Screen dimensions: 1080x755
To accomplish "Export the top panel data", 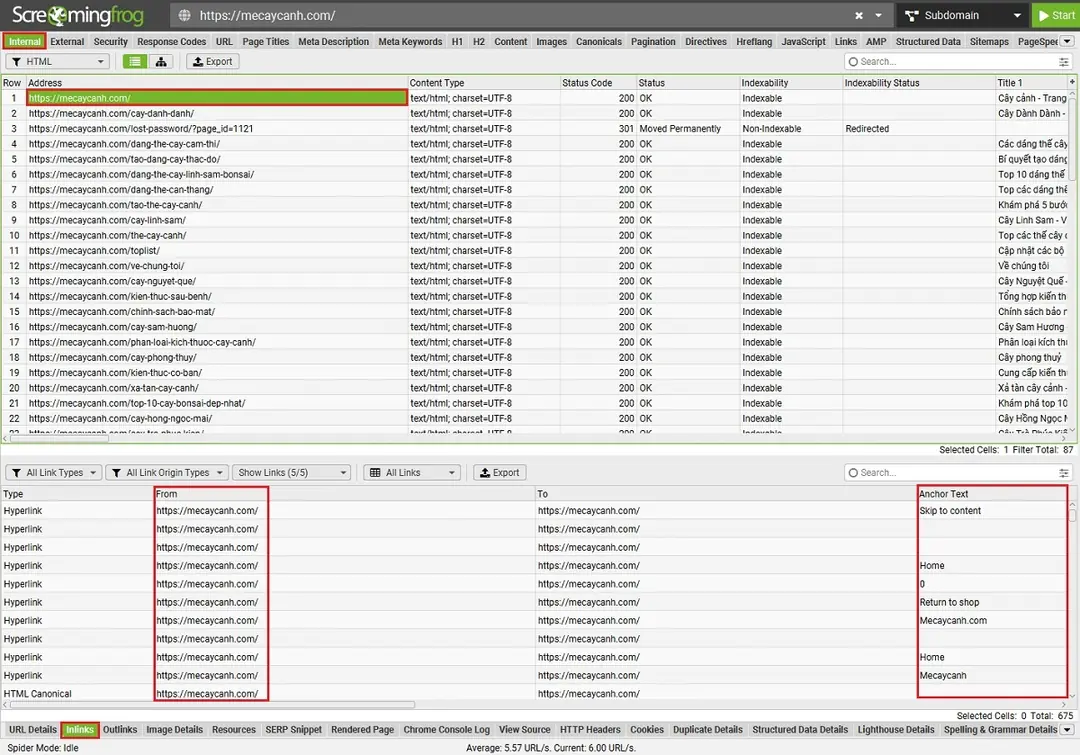I will coord(211,62).
